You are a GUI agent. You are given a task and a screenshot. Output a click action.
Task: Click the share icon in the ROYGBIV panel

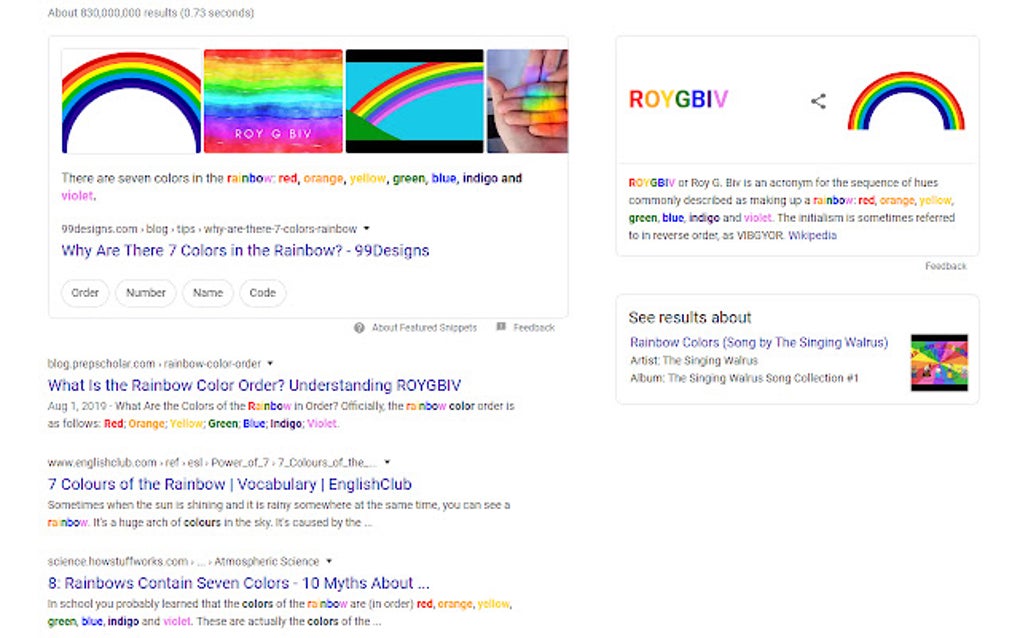point(818,100)
